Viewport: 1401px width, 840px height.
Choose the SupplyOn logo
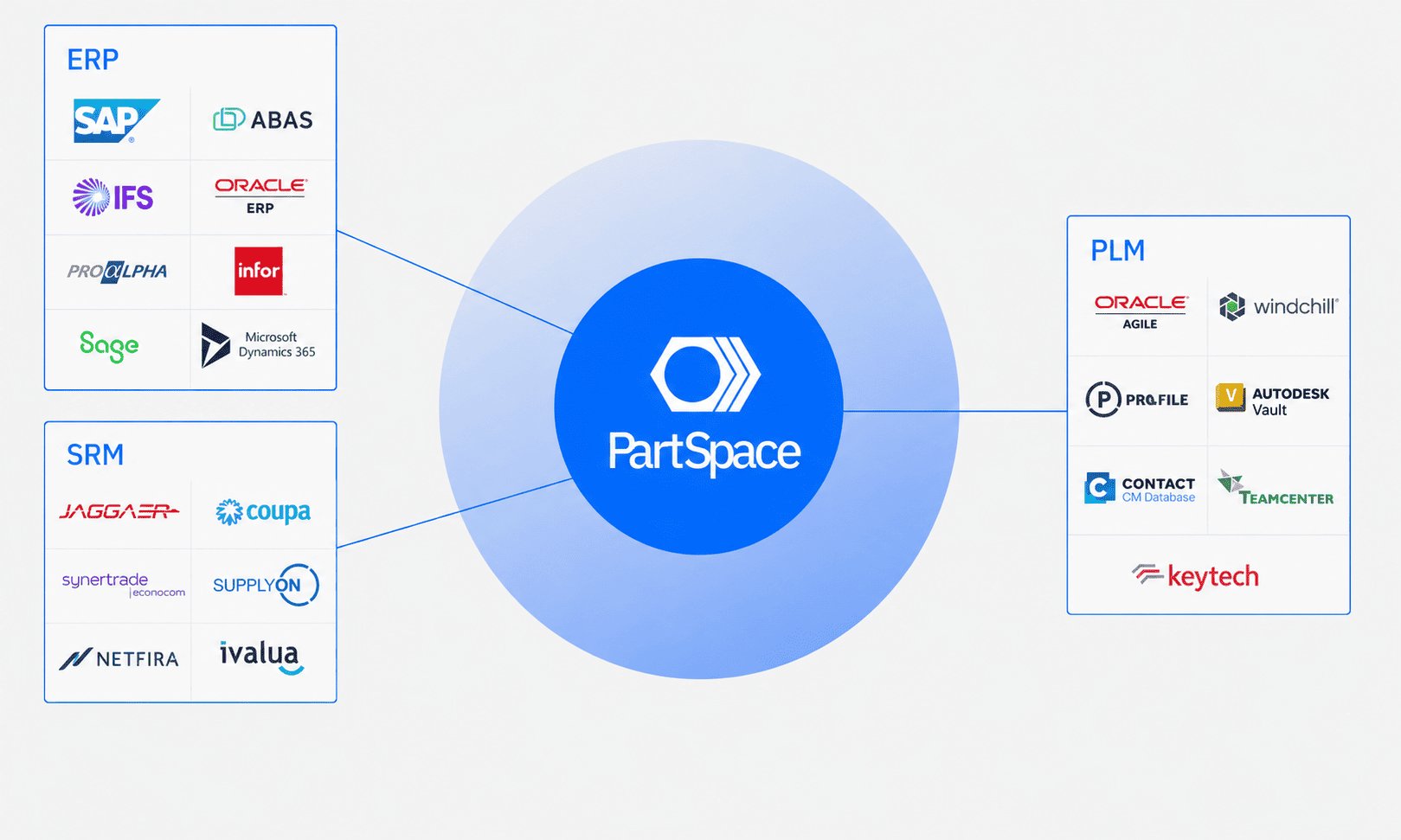click(x=267, y=585)
